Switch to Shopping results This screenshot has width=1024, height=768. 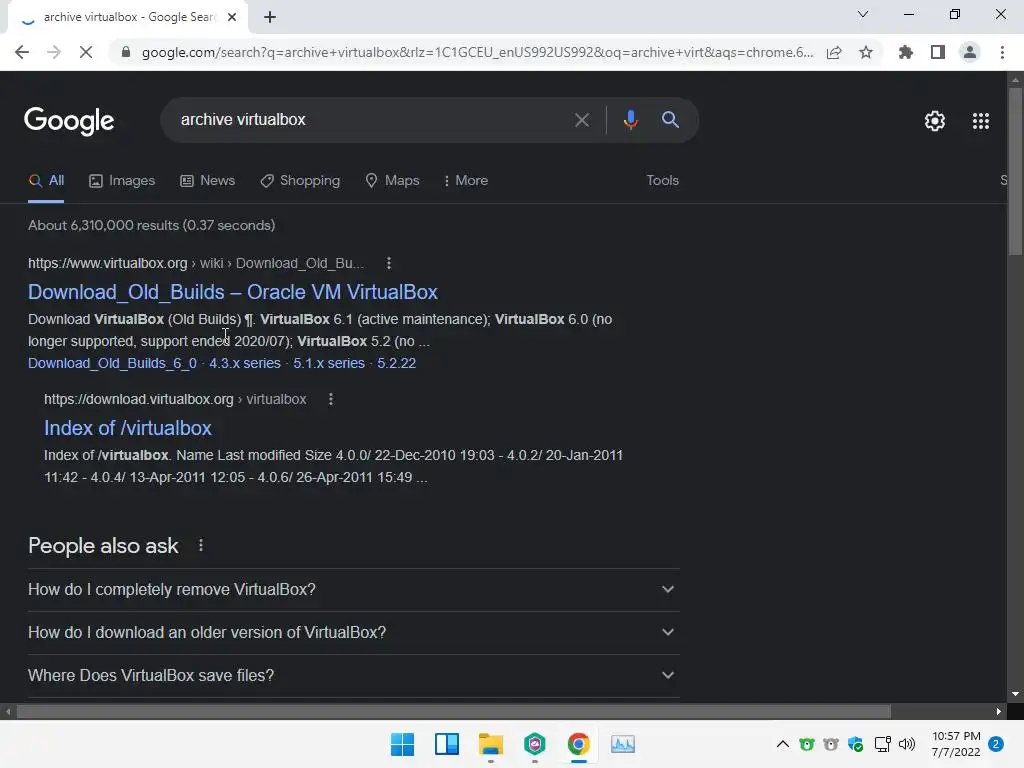point(300,181)
